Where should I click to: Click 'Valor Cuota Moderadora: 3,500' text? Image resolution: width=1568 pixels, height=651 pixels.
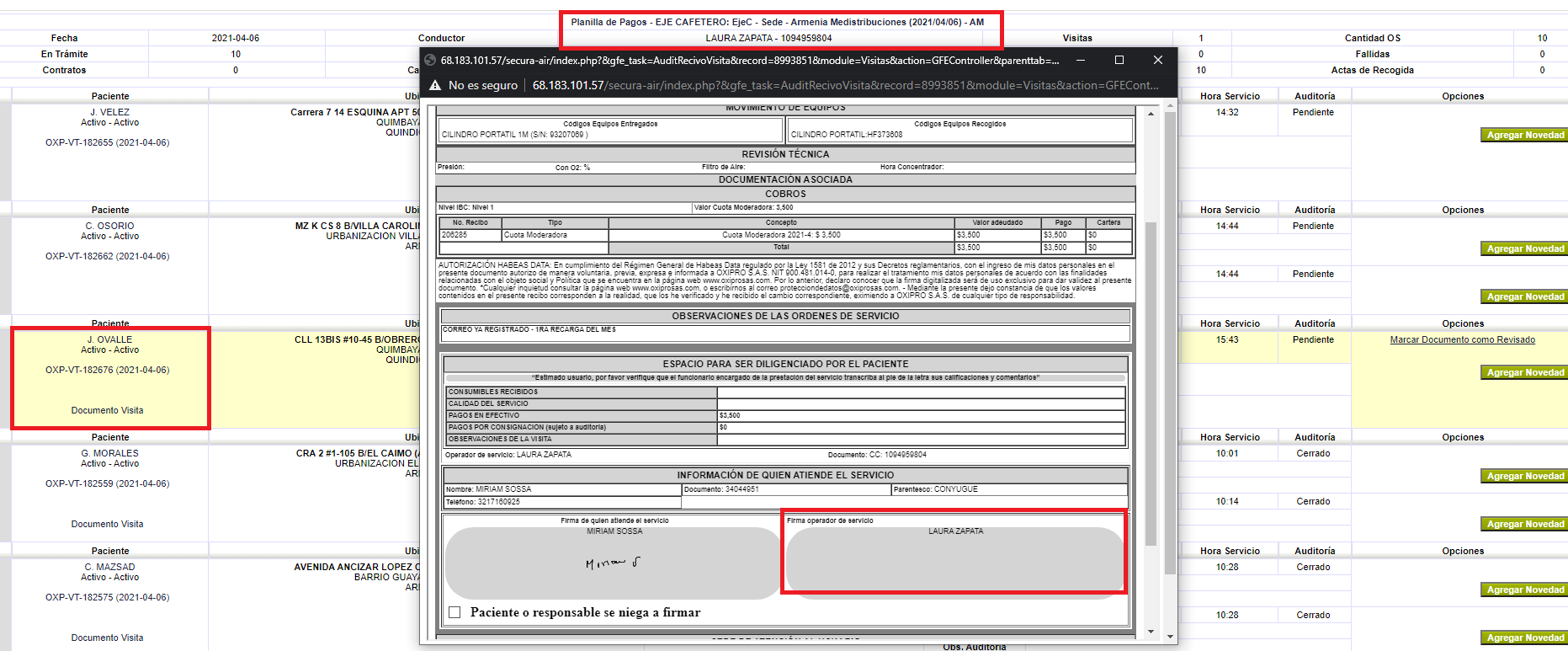pyautogui.click(x=743, y=207)
